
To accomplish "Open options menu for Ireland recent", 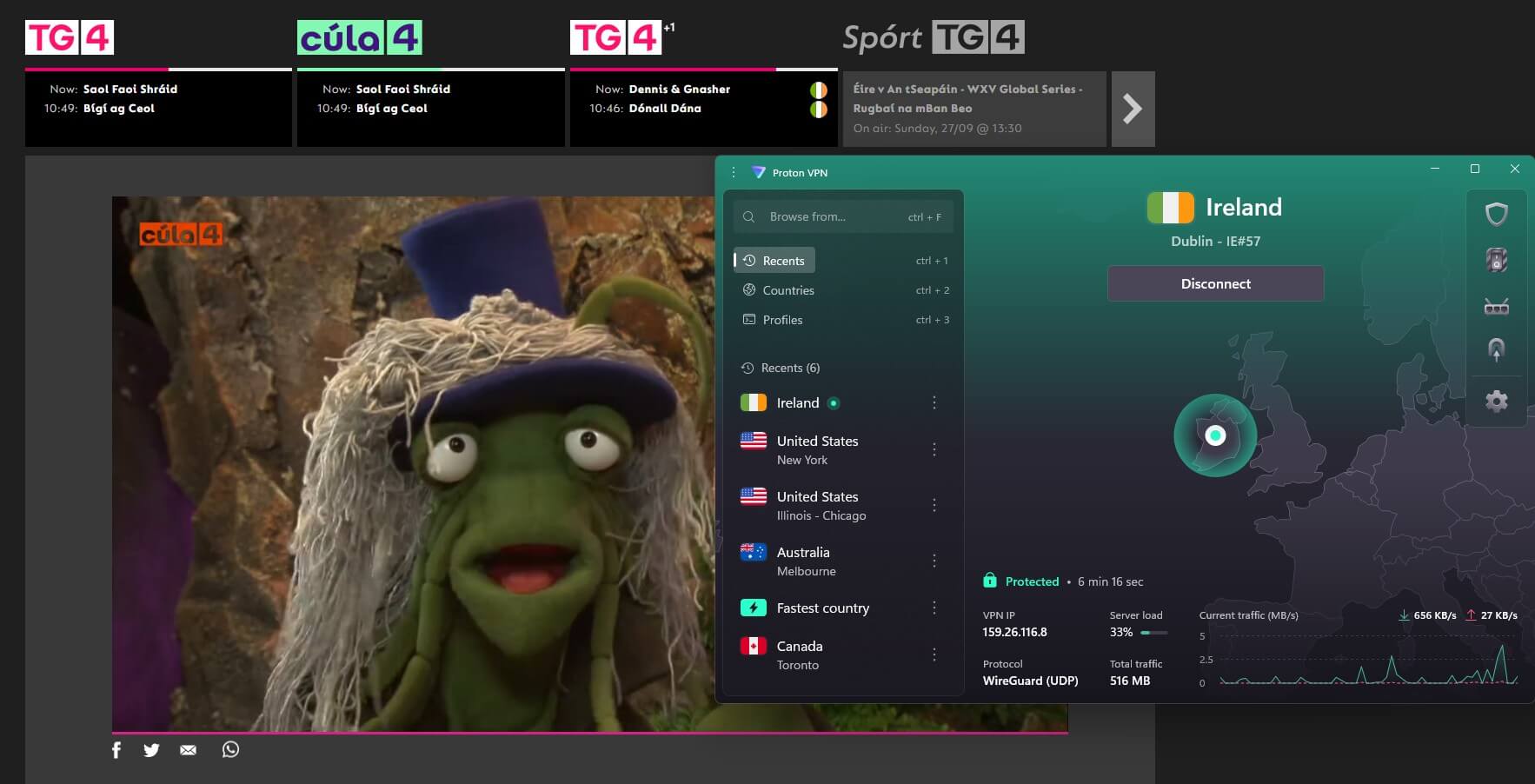I will (x=934, y=402).
